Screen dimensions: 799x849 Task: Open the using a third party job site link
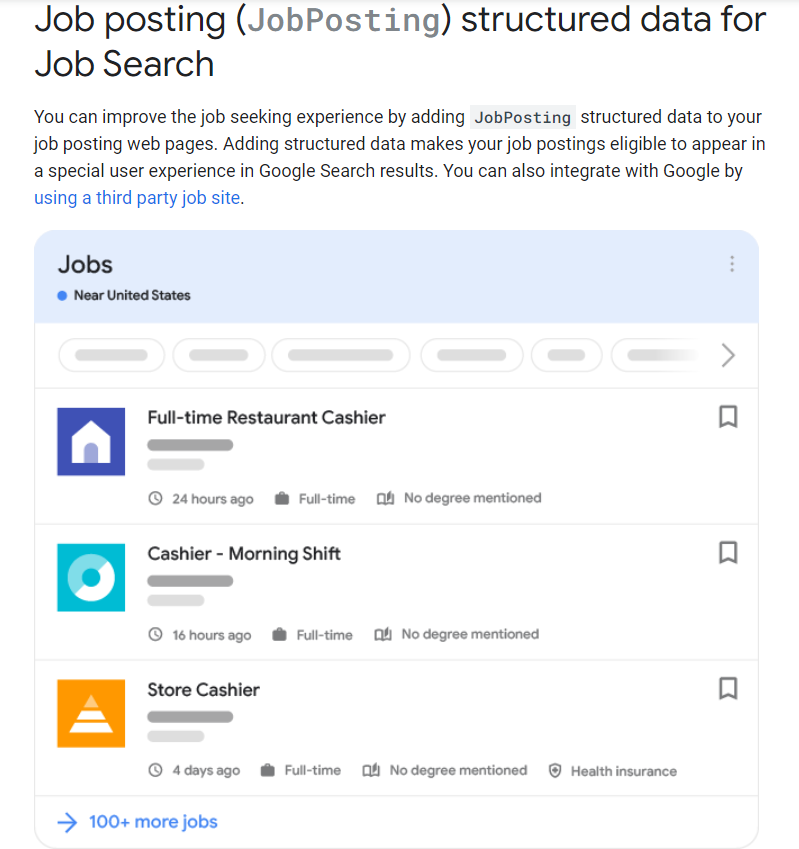pos(137,198)
